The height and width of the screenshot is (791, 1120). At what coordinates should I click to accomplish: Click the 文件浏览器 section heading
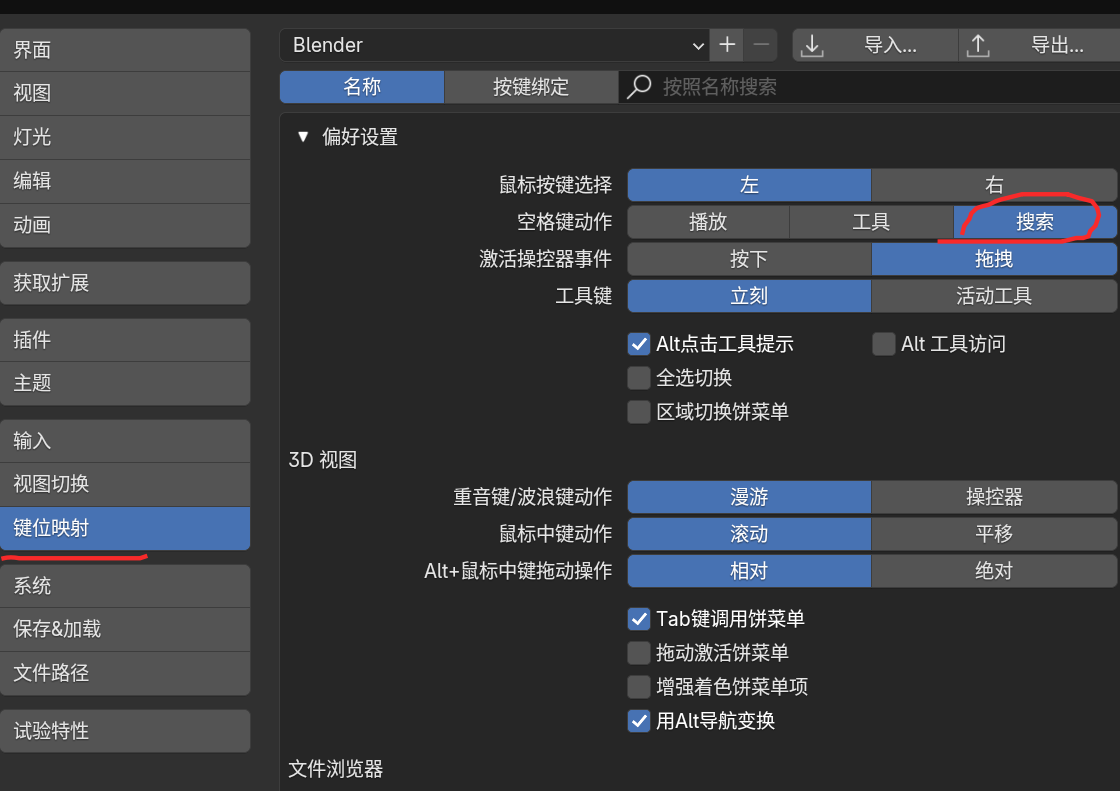[336, 769]
